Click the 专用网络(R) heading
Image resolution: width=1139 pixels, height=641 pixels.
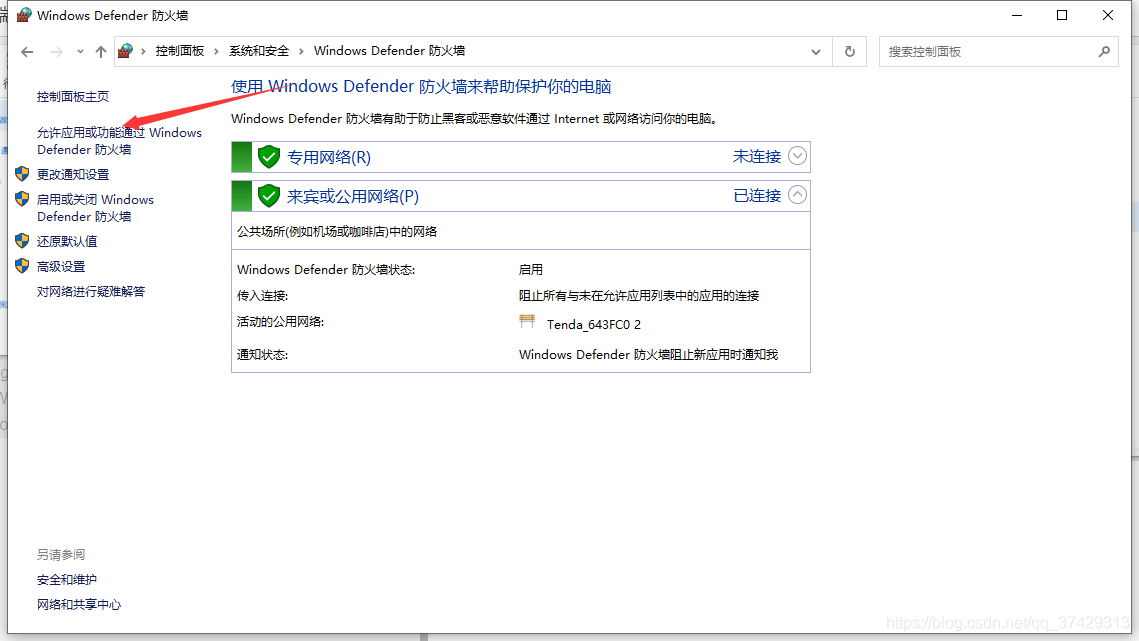[329, 158]
